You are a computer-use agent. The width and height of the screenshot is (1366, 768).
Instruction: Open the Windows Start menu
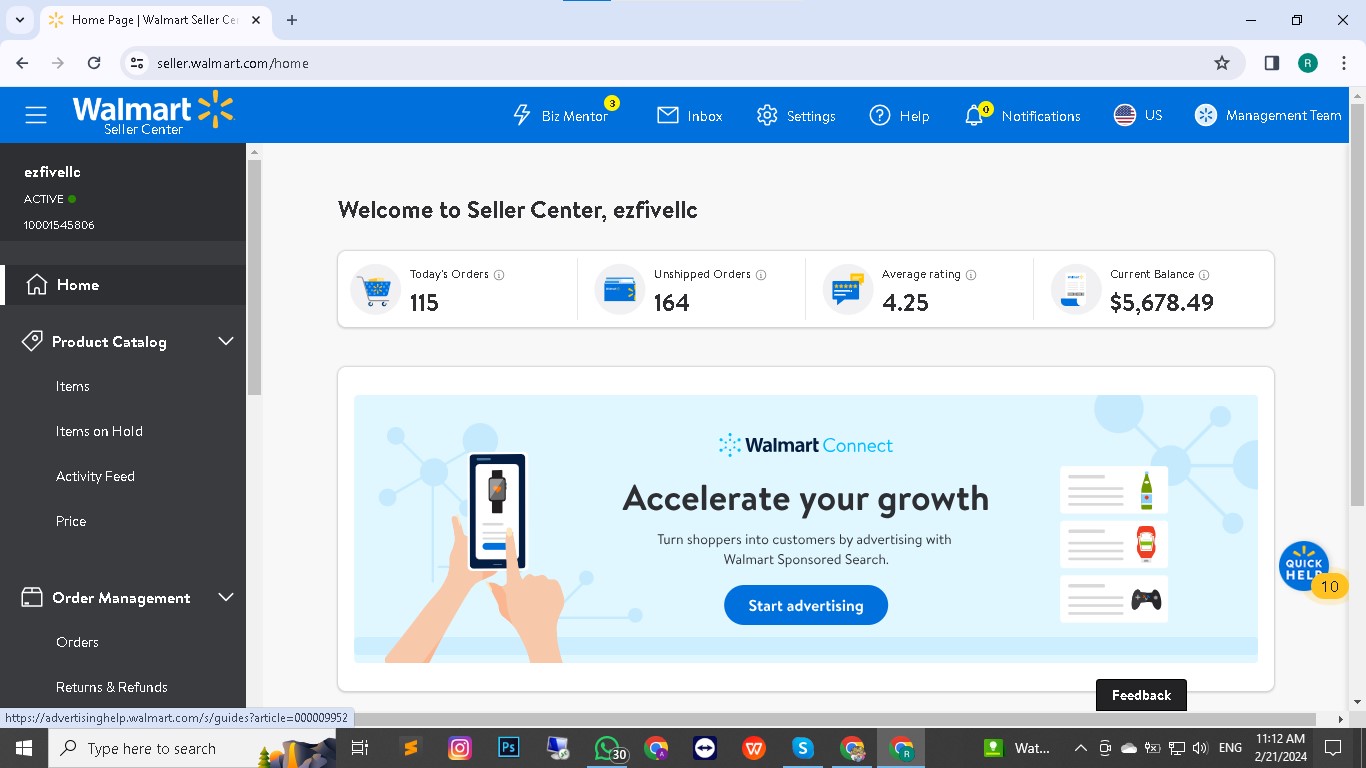point(22,748)
